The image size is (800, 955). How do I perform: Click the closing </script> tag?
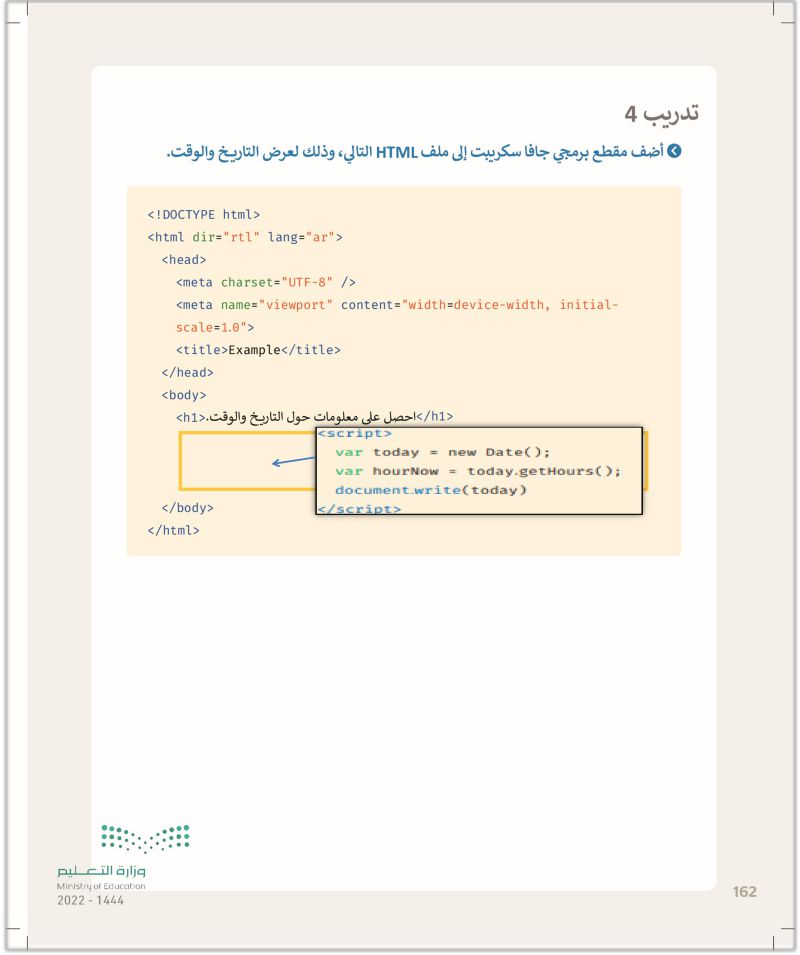pos(359,509)
